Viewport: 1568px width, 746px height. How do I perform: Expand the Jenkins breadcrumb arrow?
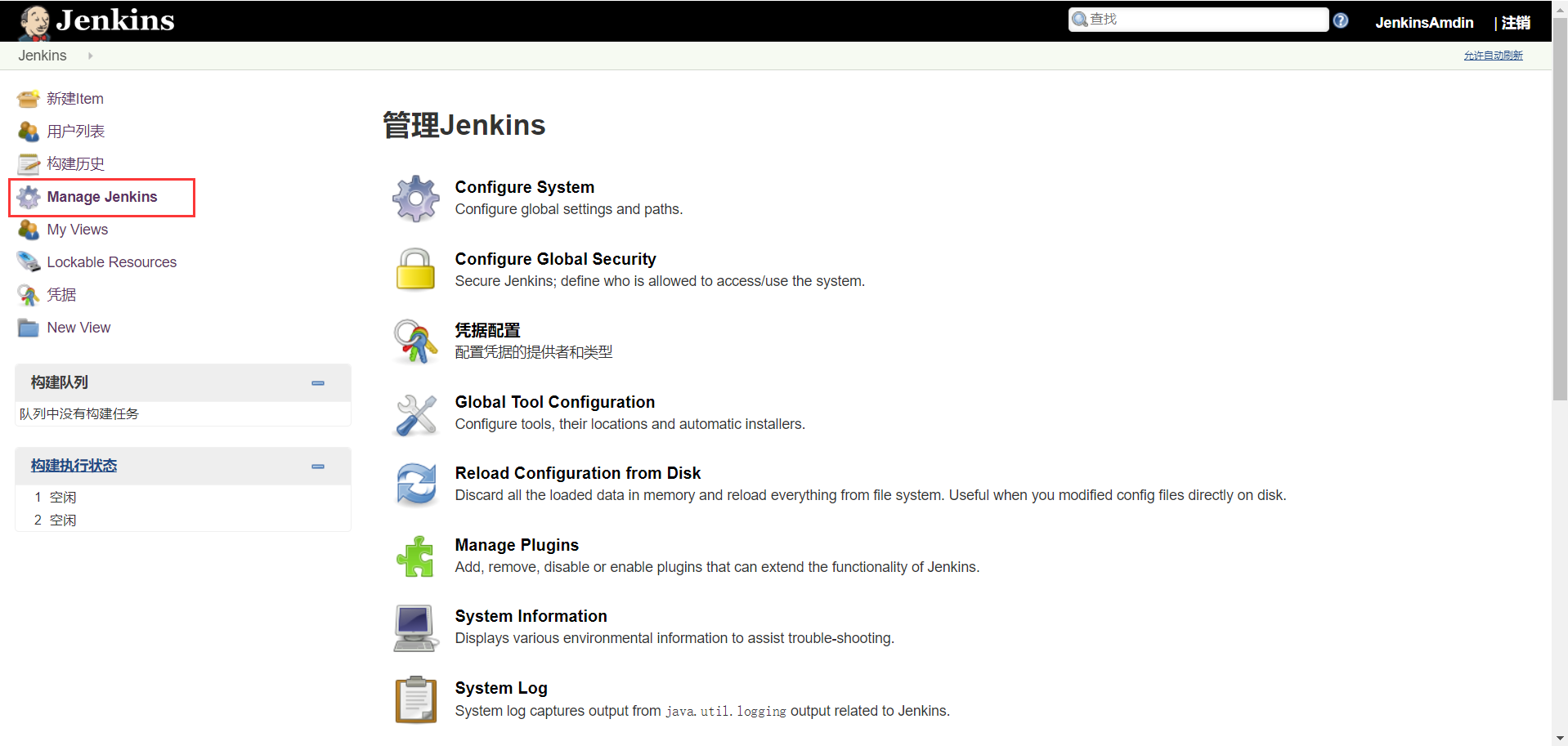click(90, 56)
